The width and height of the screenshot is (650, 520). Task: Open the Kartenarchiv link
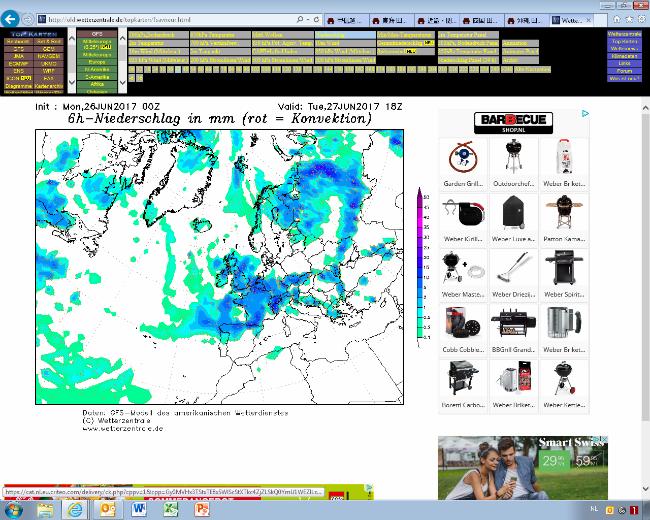[x=49, y=86]
